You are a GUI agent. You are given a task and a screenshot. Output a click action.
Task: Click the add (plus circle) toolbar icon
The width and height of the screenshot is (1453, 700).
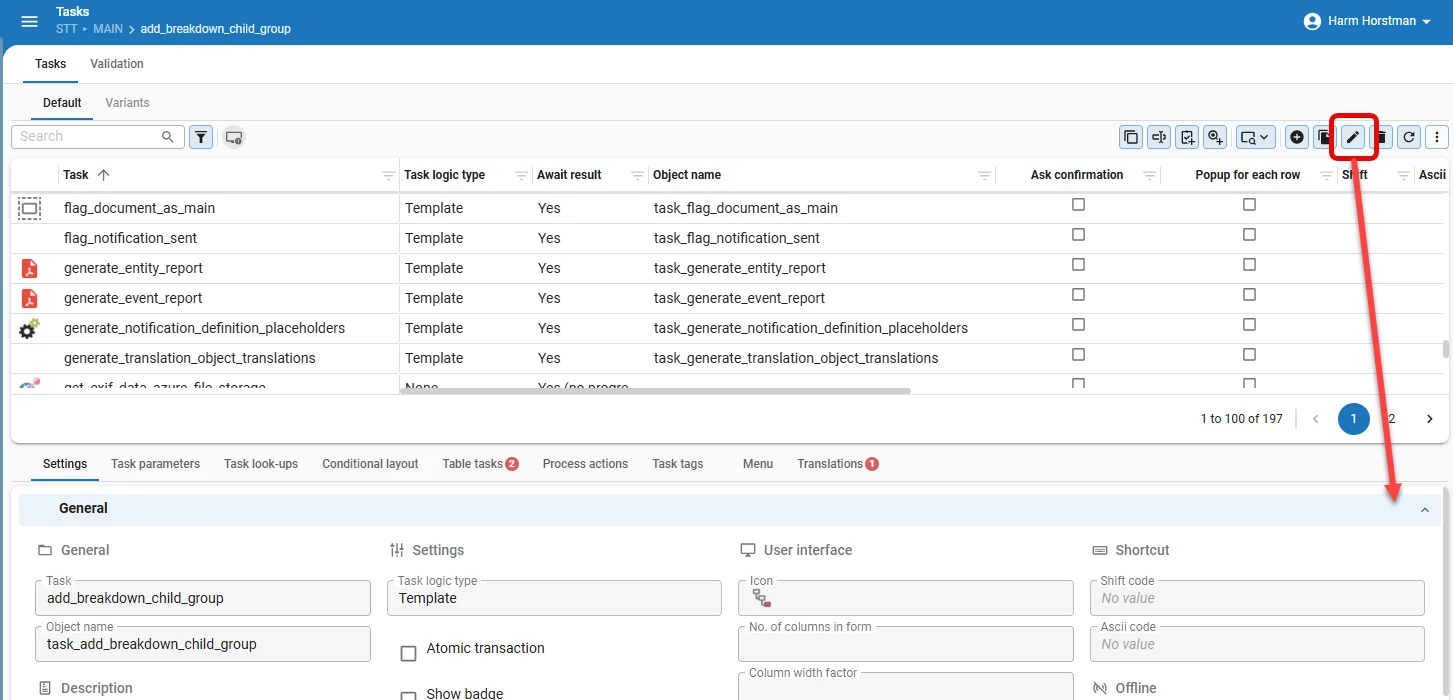[1297, 137]
